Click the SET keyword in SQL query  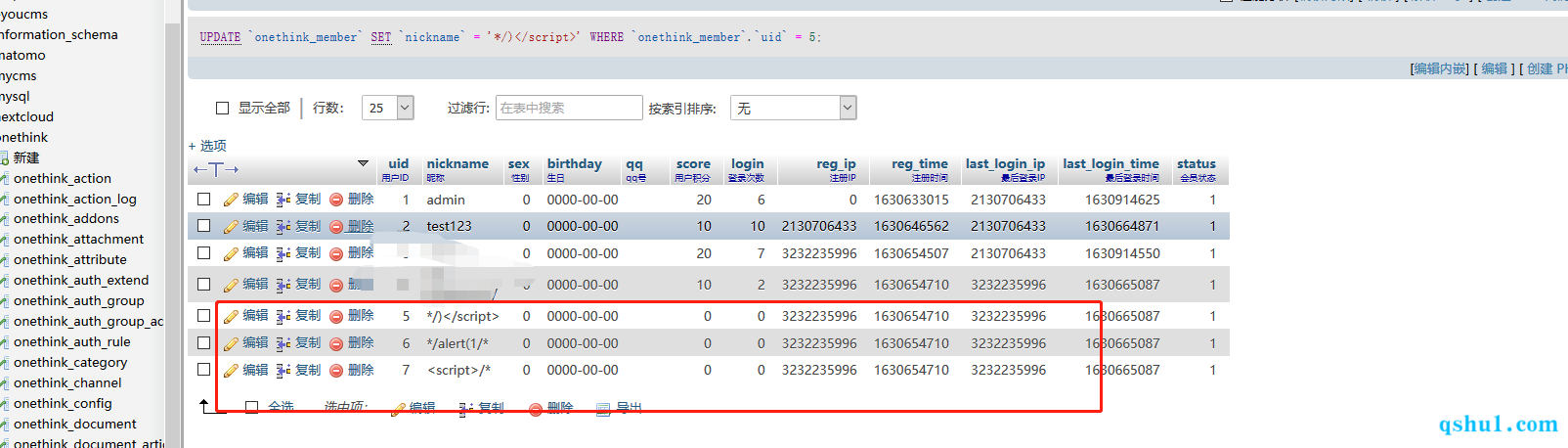click(381, 37)
